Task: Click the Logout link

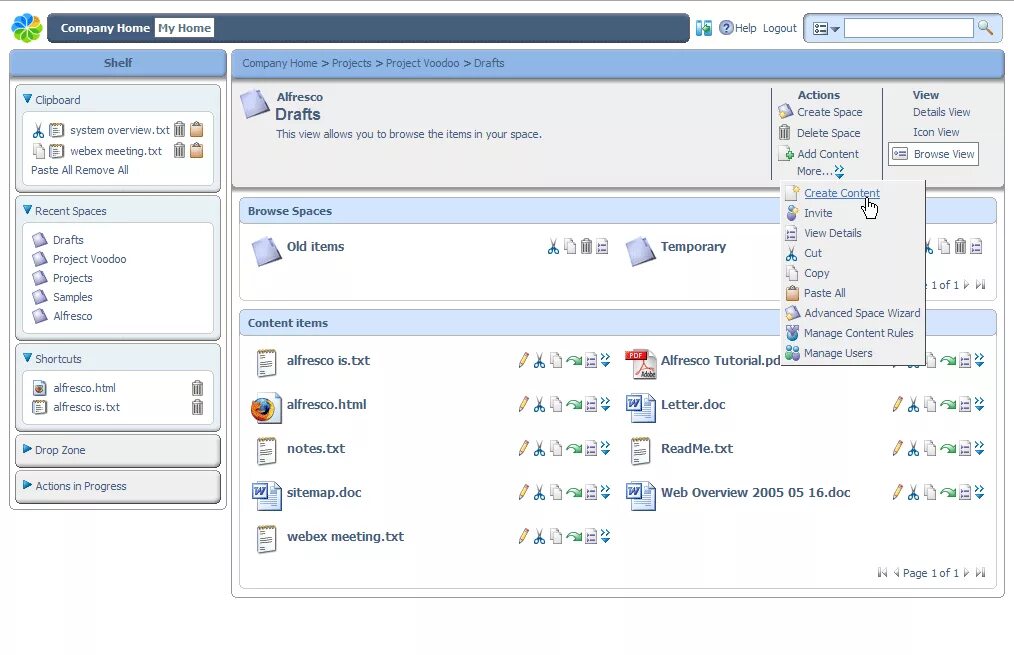Action: coord(779,28)
